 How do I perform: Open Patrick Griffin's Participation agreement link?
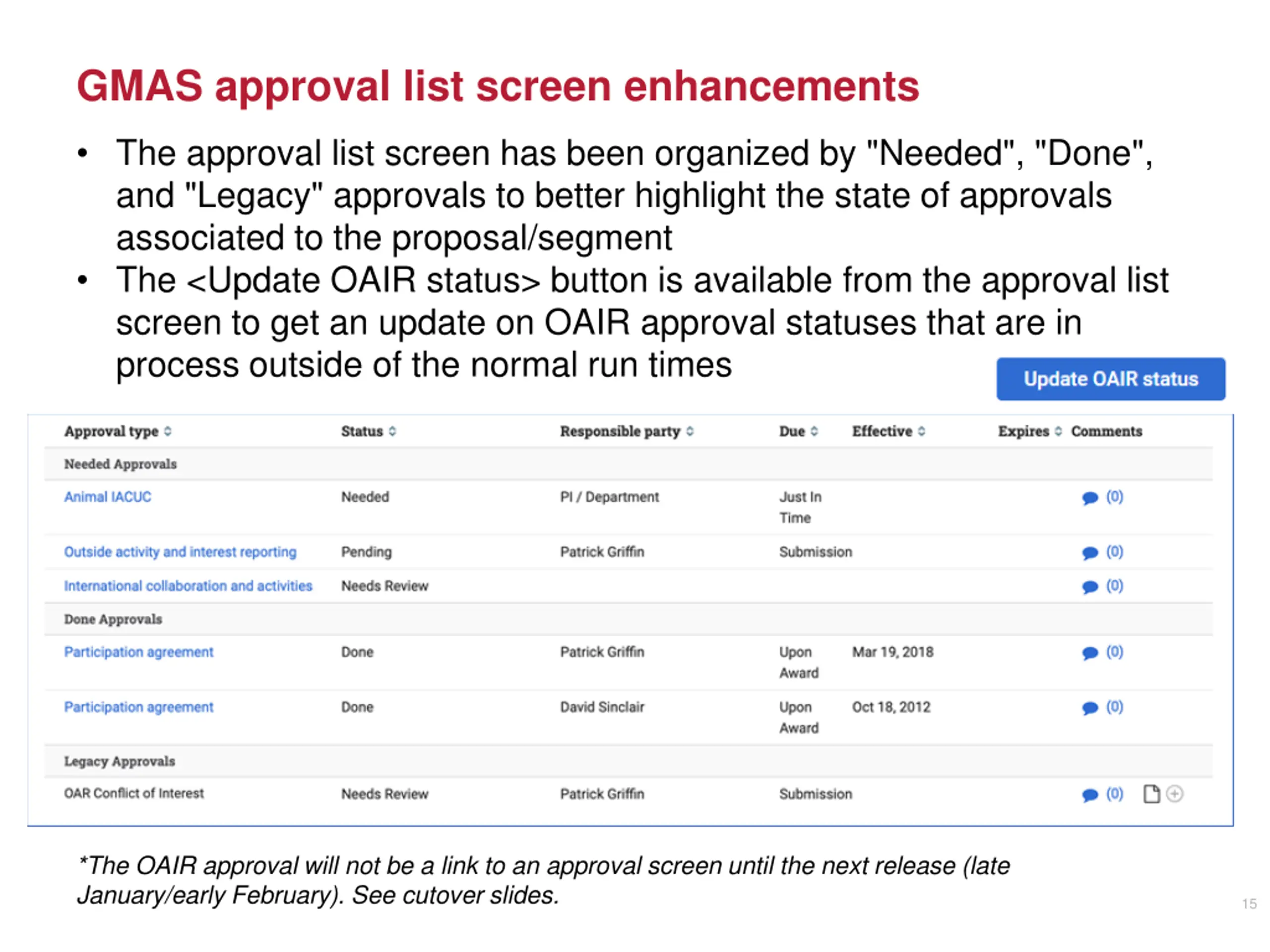pos(138,652)
